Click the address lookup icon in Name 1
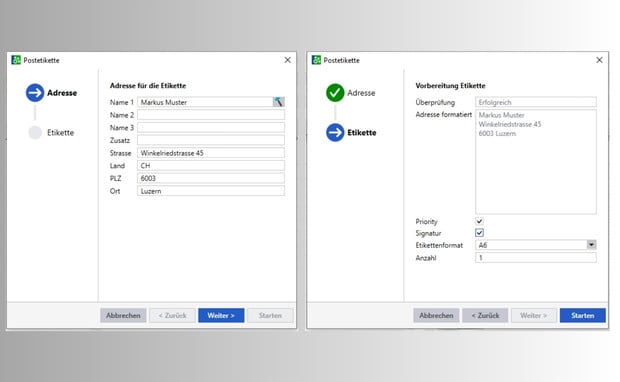The width and height of the screenshot is (620, 382). [278, 102]
